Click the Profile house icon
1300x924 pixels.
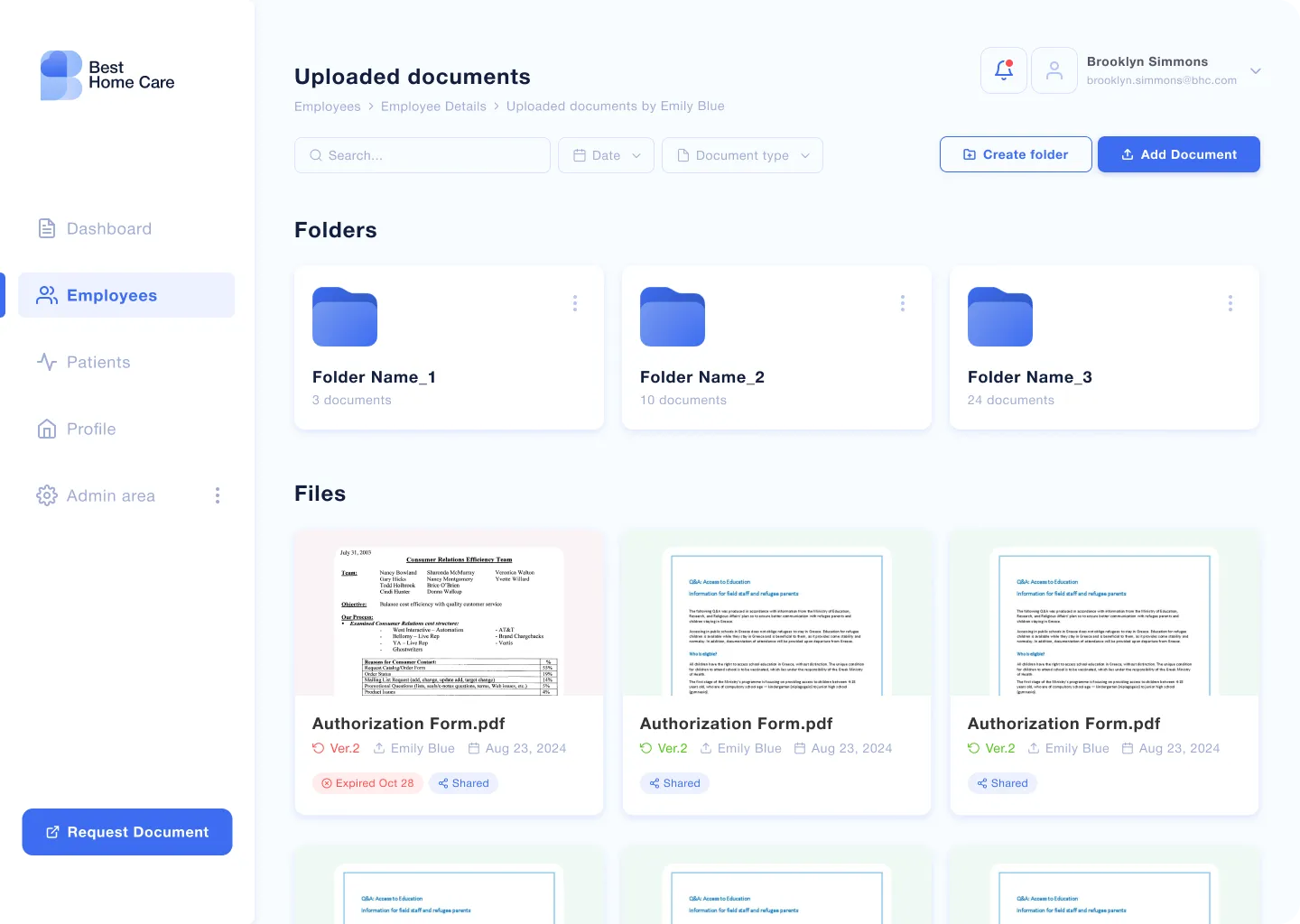tap(47, 429)
